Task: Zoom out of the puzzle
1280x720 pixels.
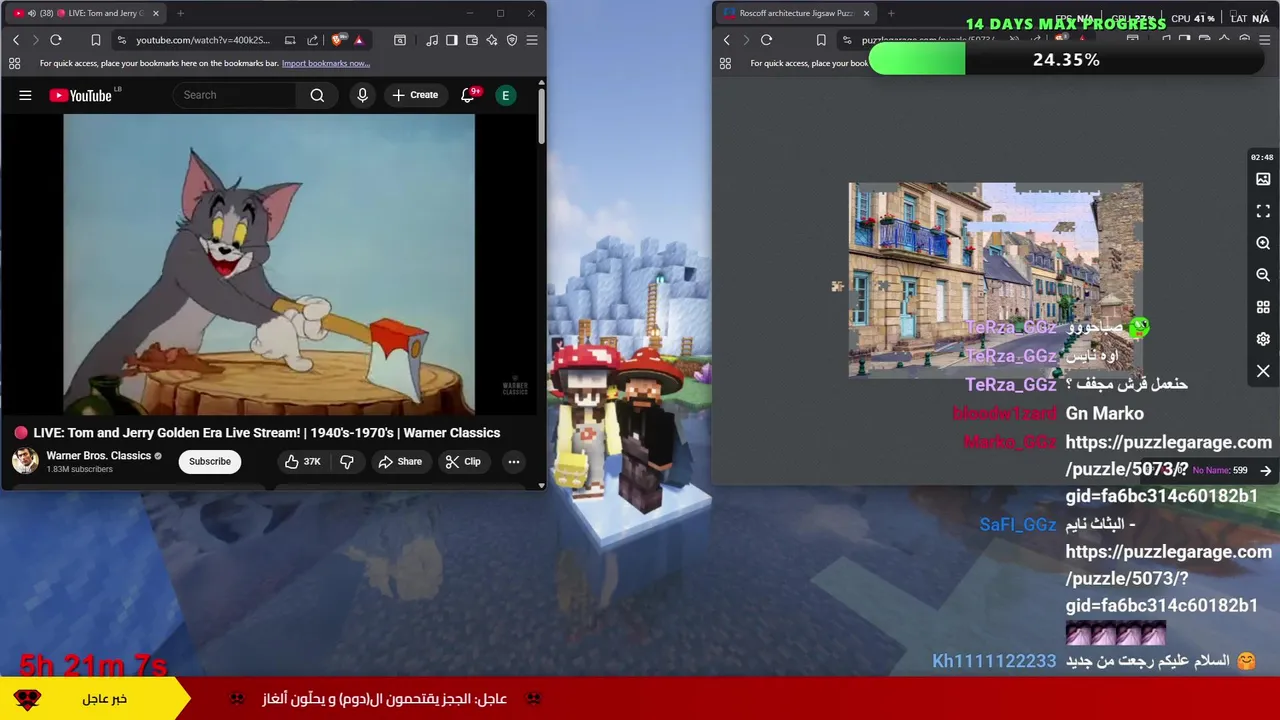Action: (x=1263, y=275)
